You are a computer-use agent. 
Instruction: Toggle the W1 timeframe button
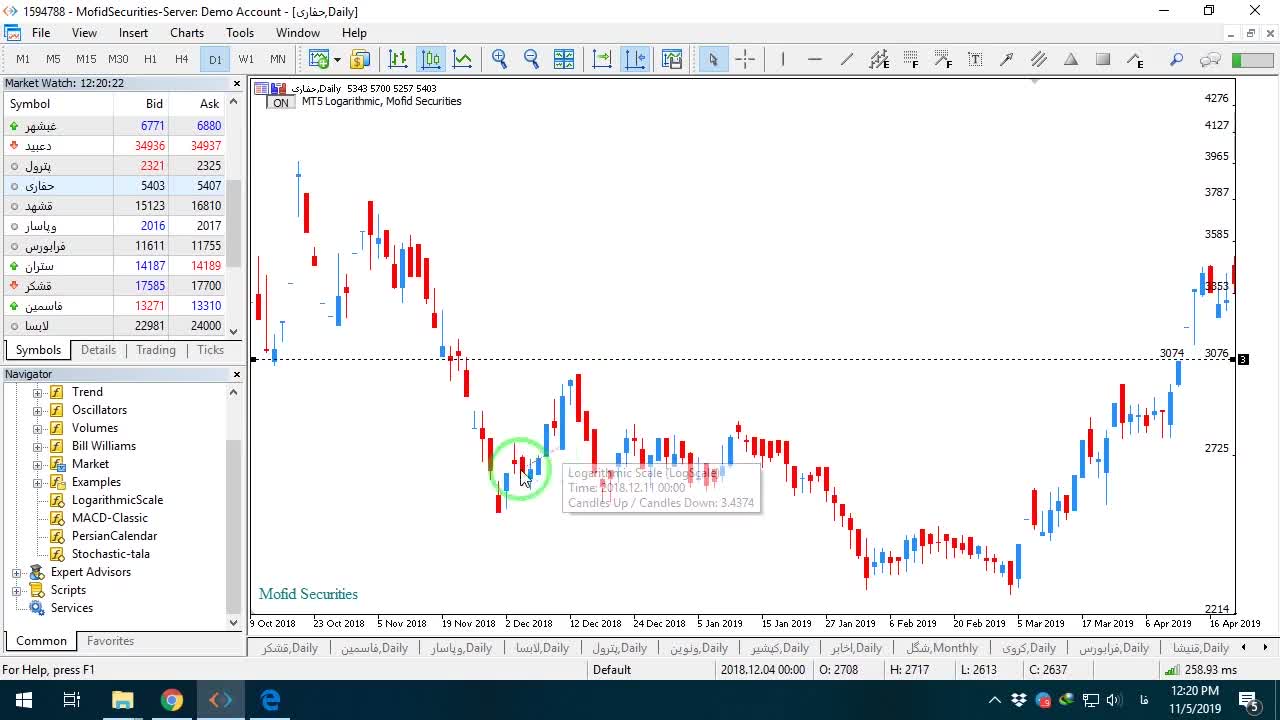(x=246, y=59)
